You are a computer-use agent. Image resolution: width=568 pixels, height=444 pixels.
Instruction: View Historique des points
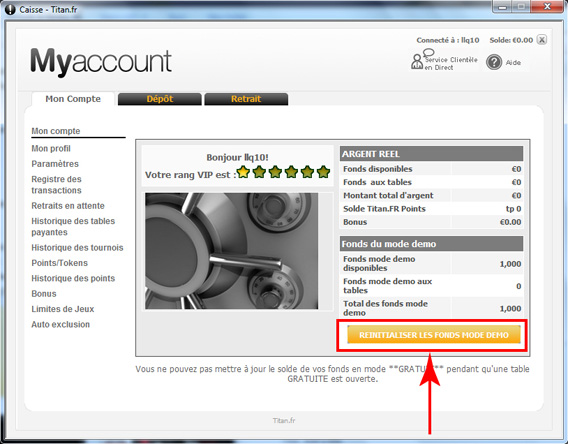coord(73,278)
